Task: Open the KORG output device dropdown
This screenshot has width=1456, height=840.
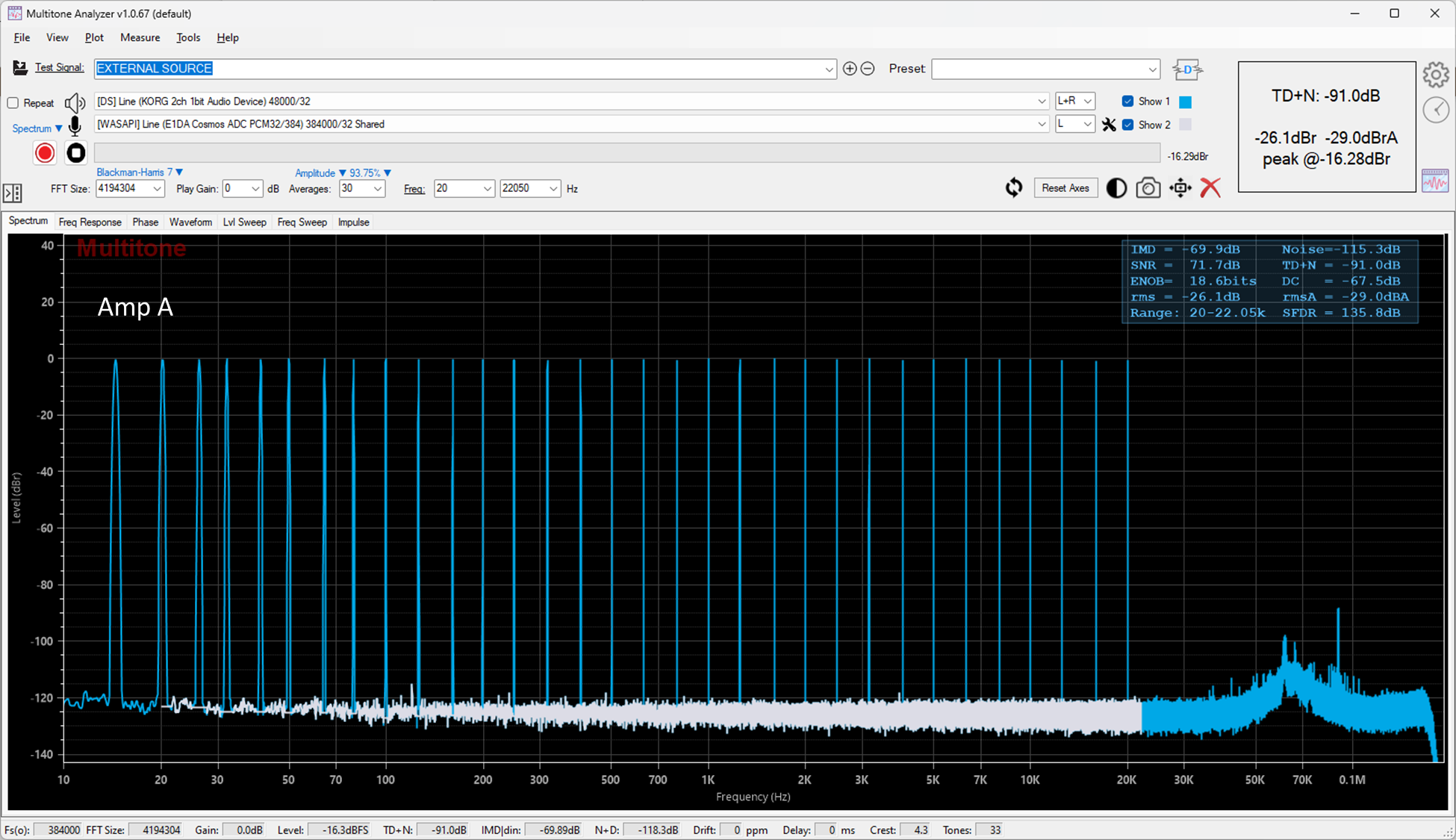Action: (1042, 102)
